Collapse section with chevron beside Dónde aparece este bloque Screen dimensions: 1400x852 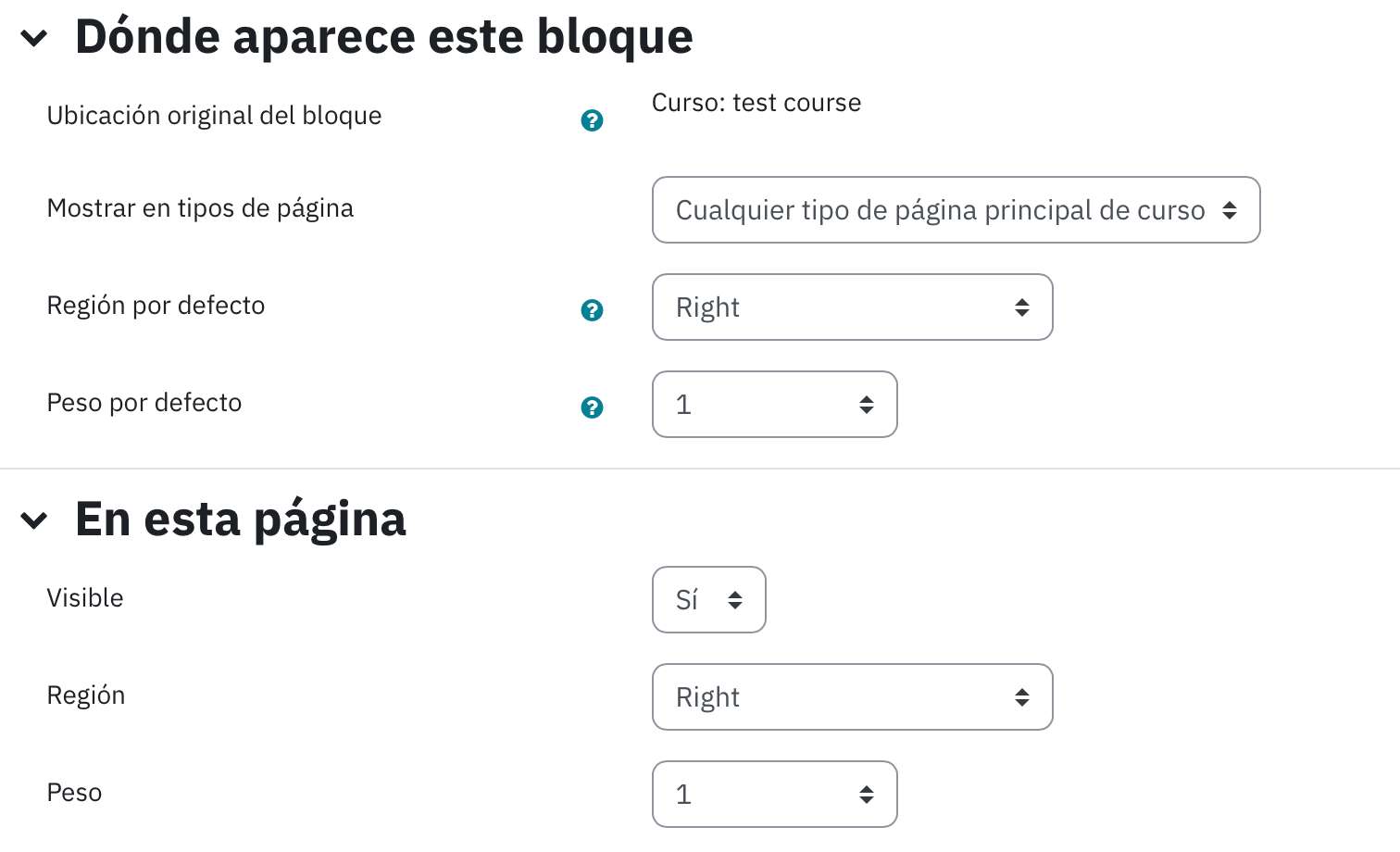point(34,38)
